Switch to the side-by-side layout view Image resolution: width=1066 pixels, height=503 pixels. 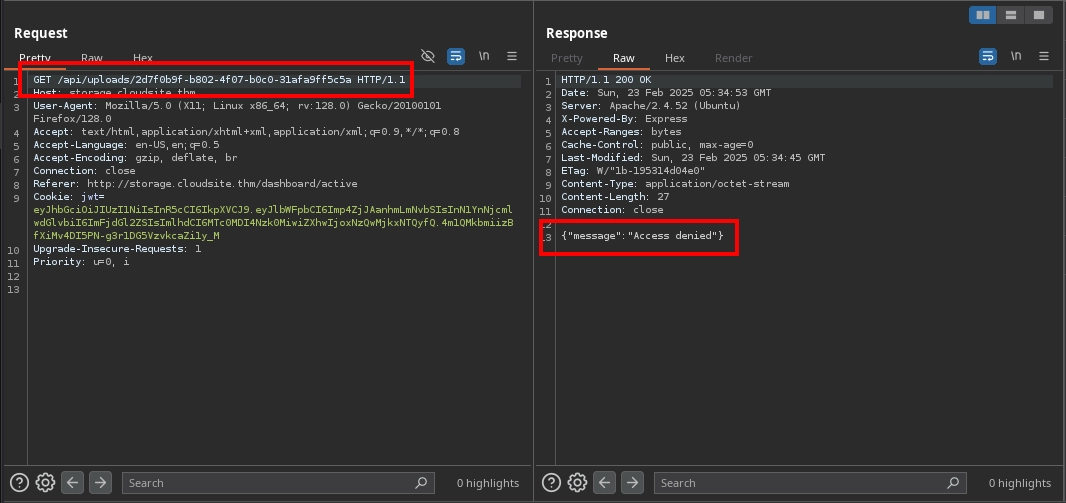(983, 15)
